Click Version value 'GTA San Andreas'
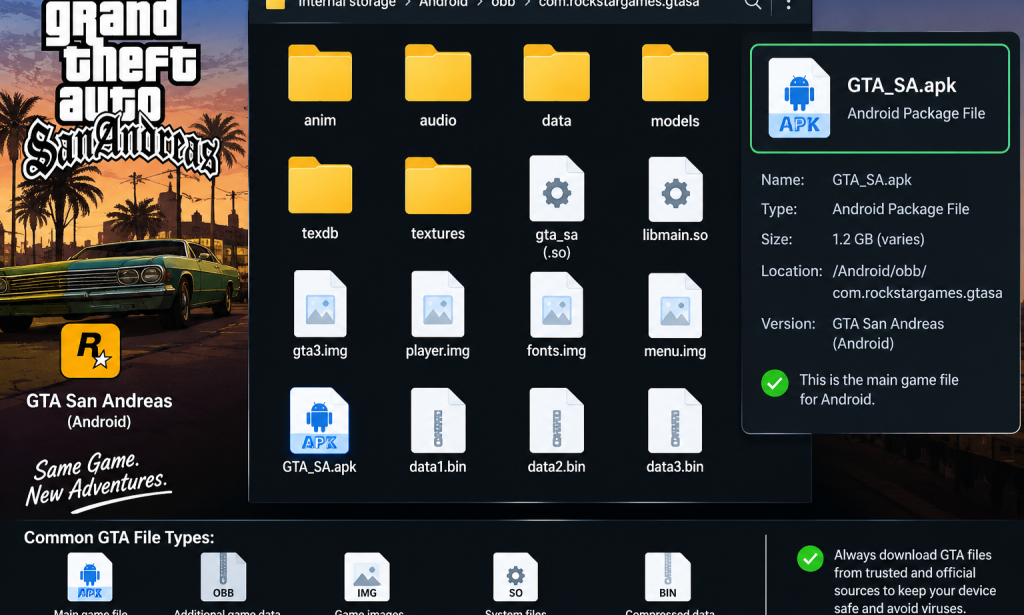The width and height of the screenshot is (1024, 615). point(888,324)
